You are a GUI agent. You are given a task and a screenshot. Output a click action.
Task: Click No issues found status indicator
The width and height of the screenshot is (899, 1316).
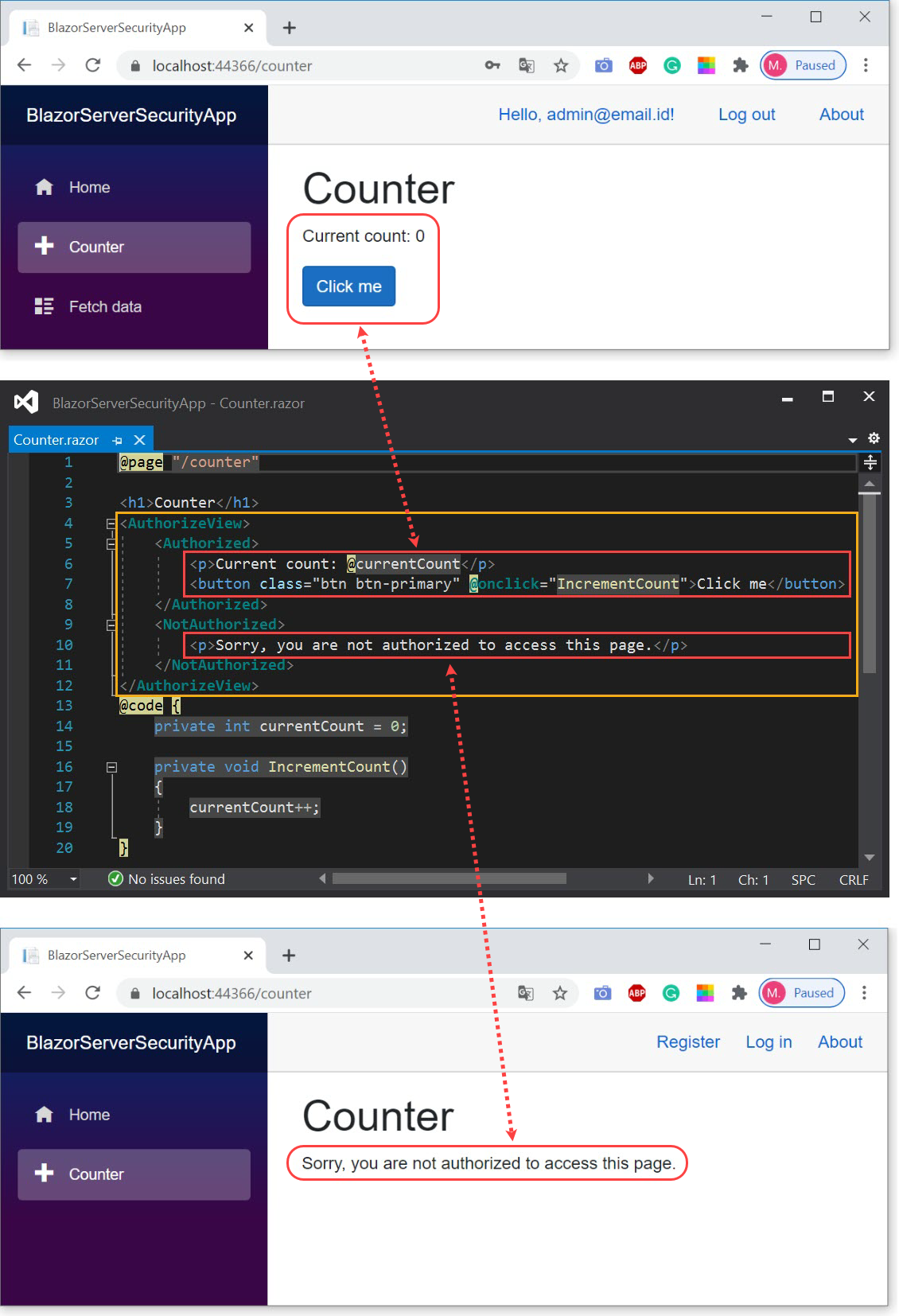coord(166,879)
